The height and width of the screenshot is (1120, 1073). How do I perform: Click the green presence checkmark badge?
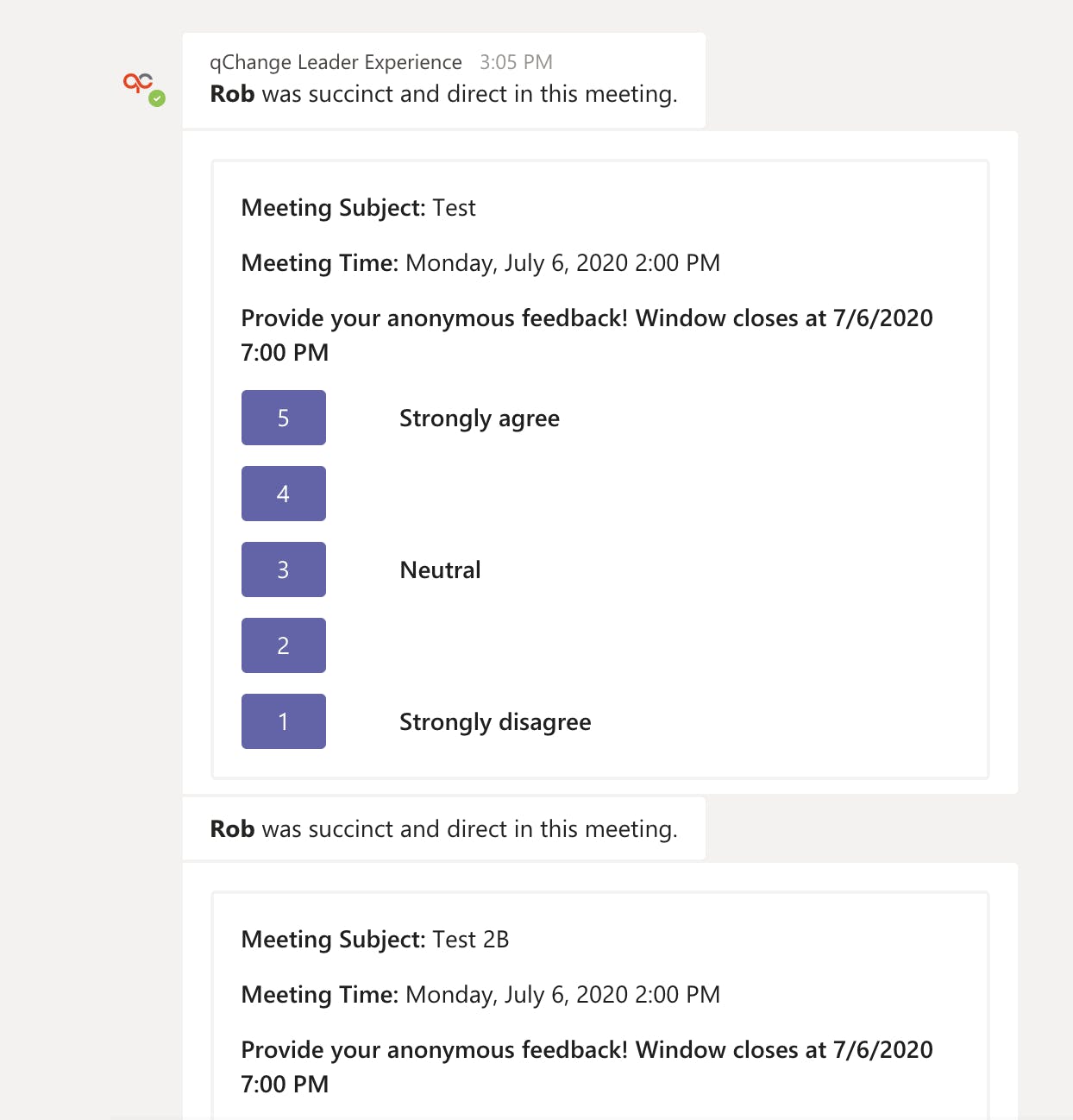[157, 98]
